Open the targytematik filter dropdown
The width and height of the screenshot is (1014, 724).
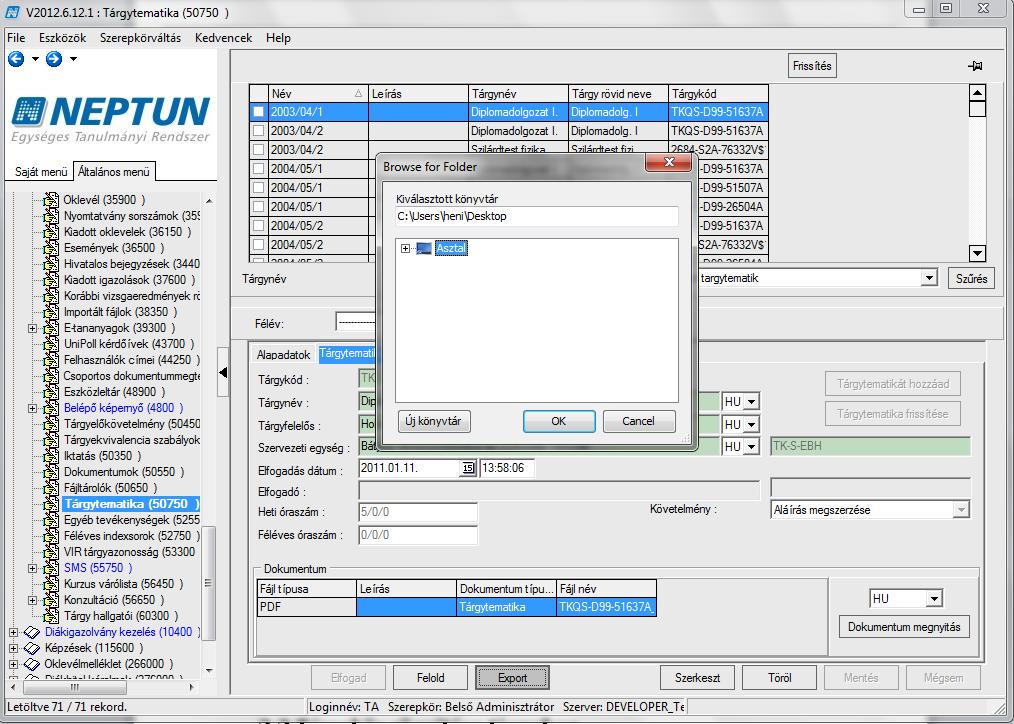(x=929, y=278)
